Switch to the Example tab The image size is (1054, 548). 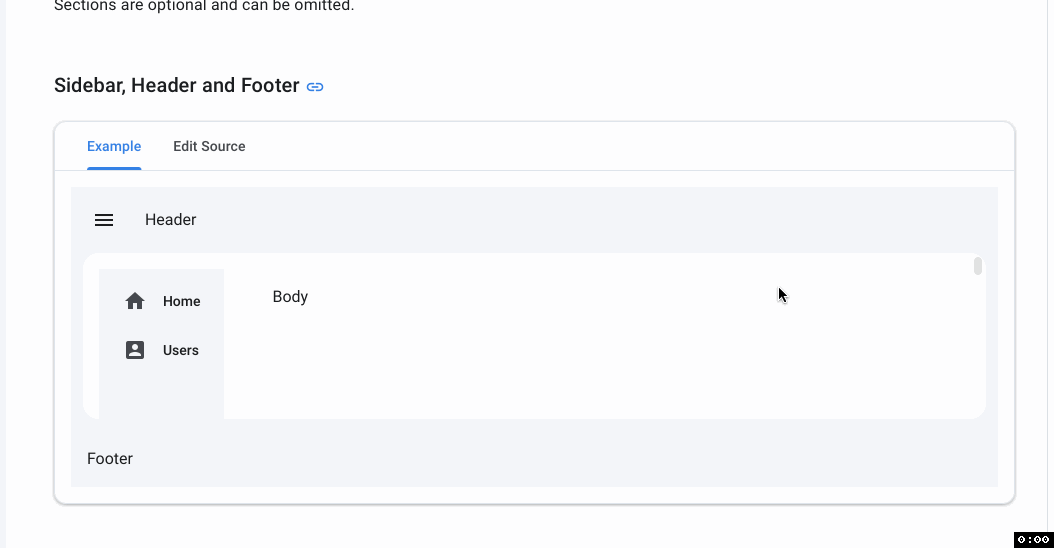click(x=114, y=146)
